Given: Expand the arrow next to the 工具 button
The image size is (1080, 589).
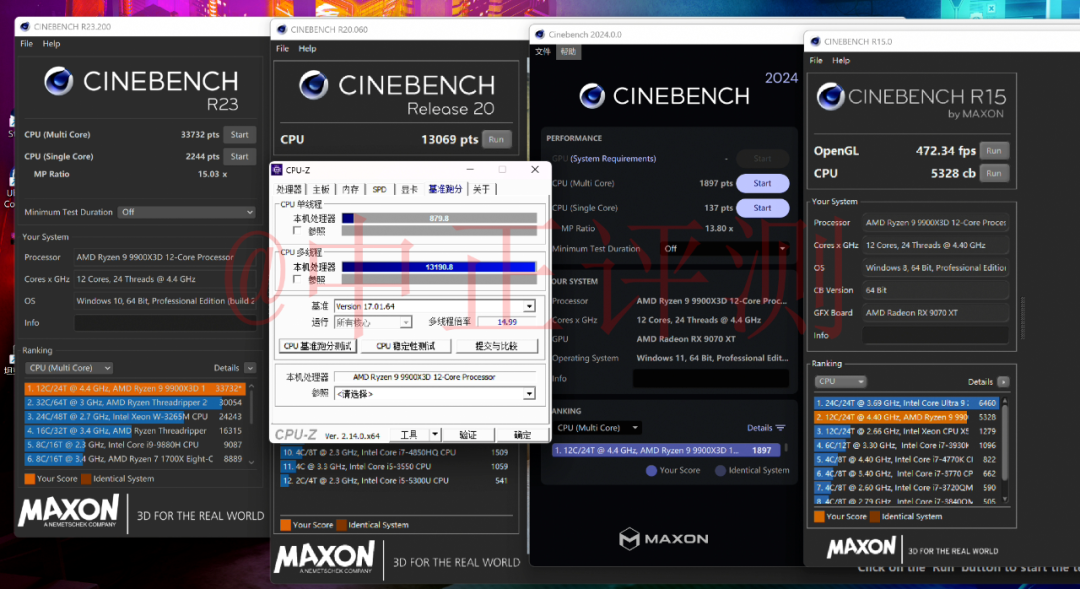Looking at the screenshot, I should tap(435, 435).
